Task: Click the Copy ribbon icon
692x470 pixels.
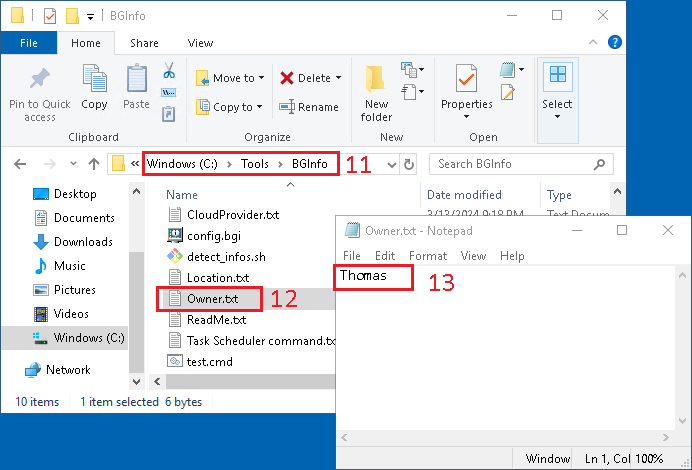Action: 94,78
